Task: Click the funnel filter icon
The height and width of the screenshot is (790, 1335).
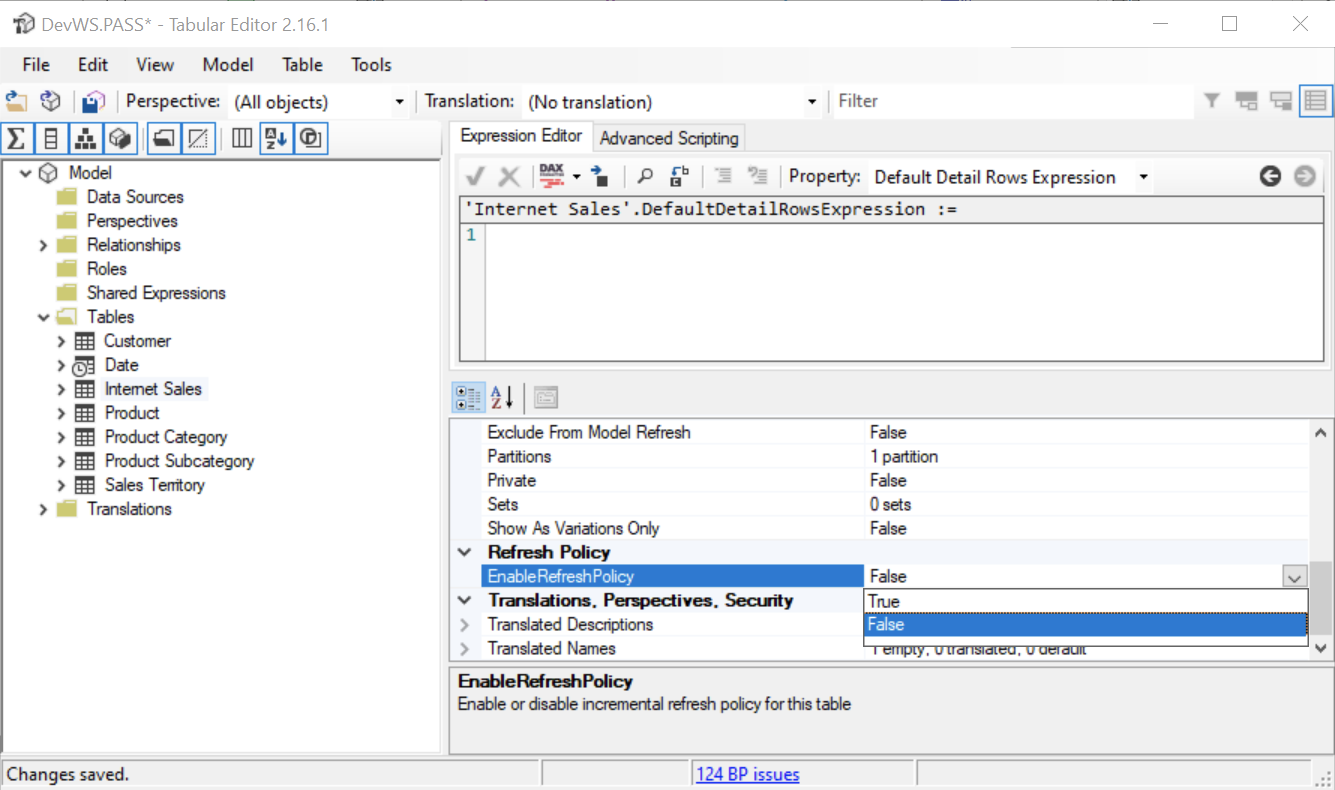Action: click(x=1212, y=101)
